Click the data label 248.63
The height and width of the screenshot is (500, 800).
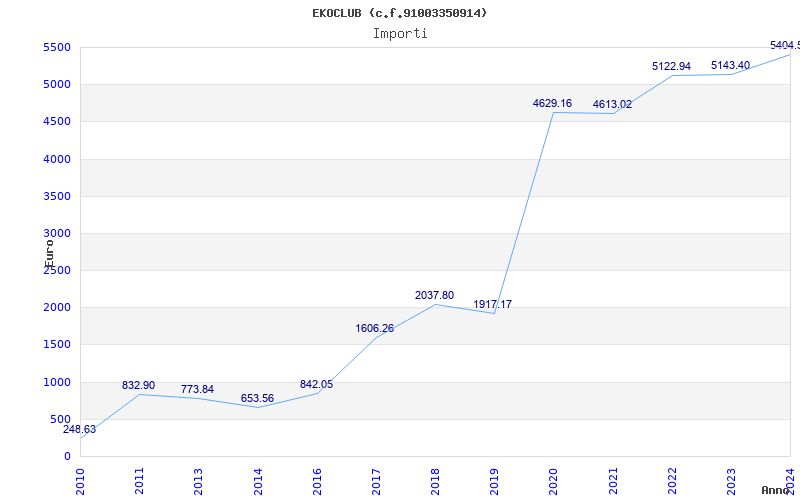79,430
